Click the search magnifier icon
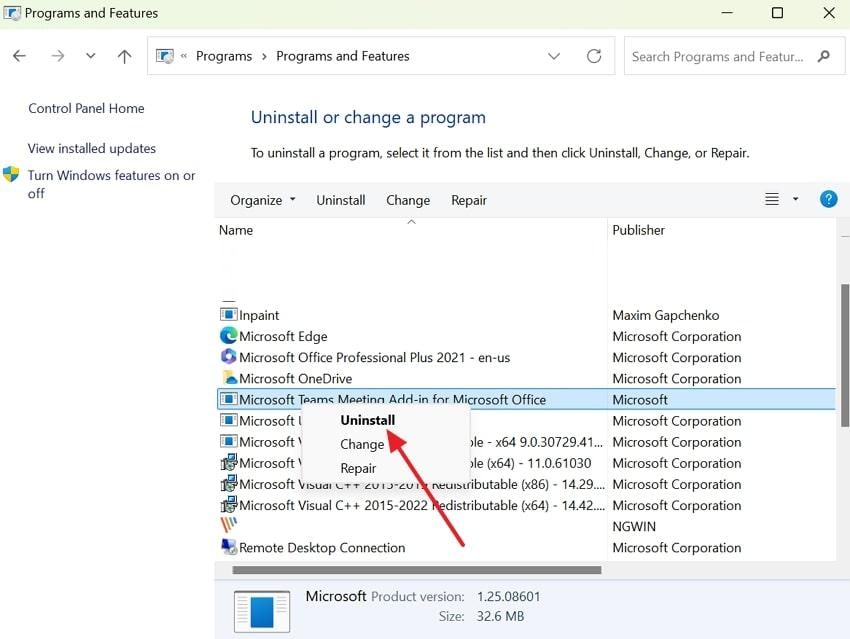The width and height of the screenshot is (850, 639). tap(824, 56)
